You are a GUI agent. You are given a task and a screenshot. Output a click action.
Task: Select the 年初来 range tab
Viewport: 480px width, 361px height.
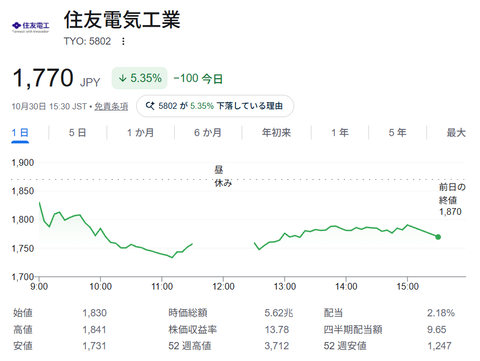tap(276, 133)
